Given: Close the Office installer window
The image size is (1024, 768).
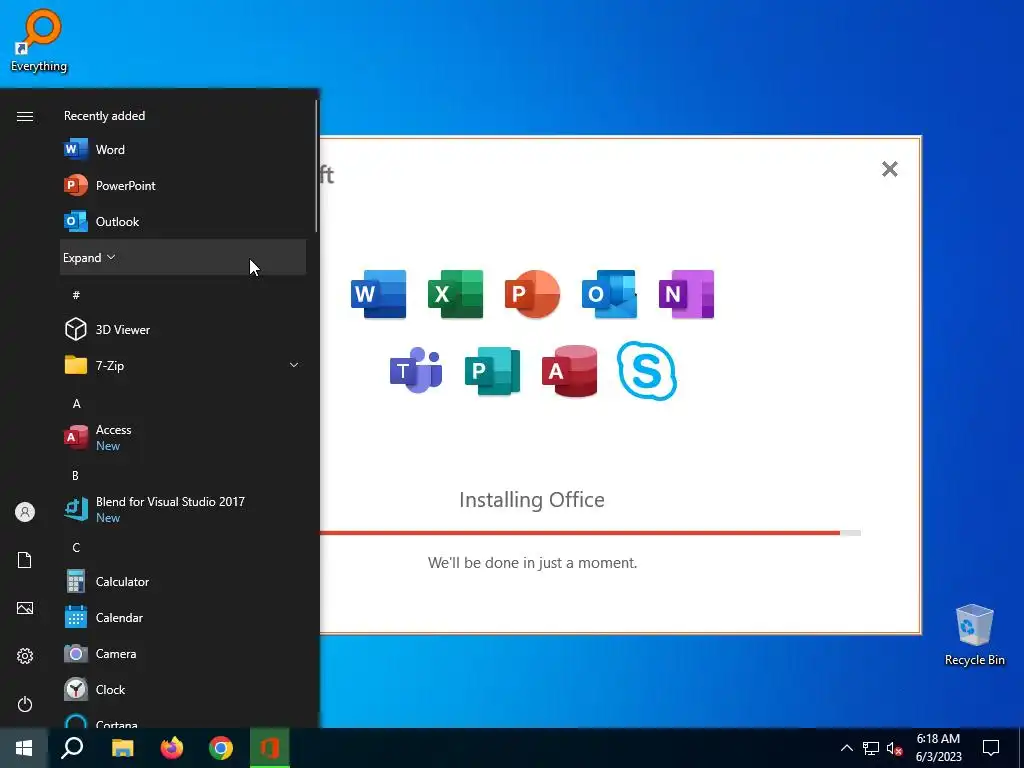Looking at the screenshot, I should coord(889,169).
